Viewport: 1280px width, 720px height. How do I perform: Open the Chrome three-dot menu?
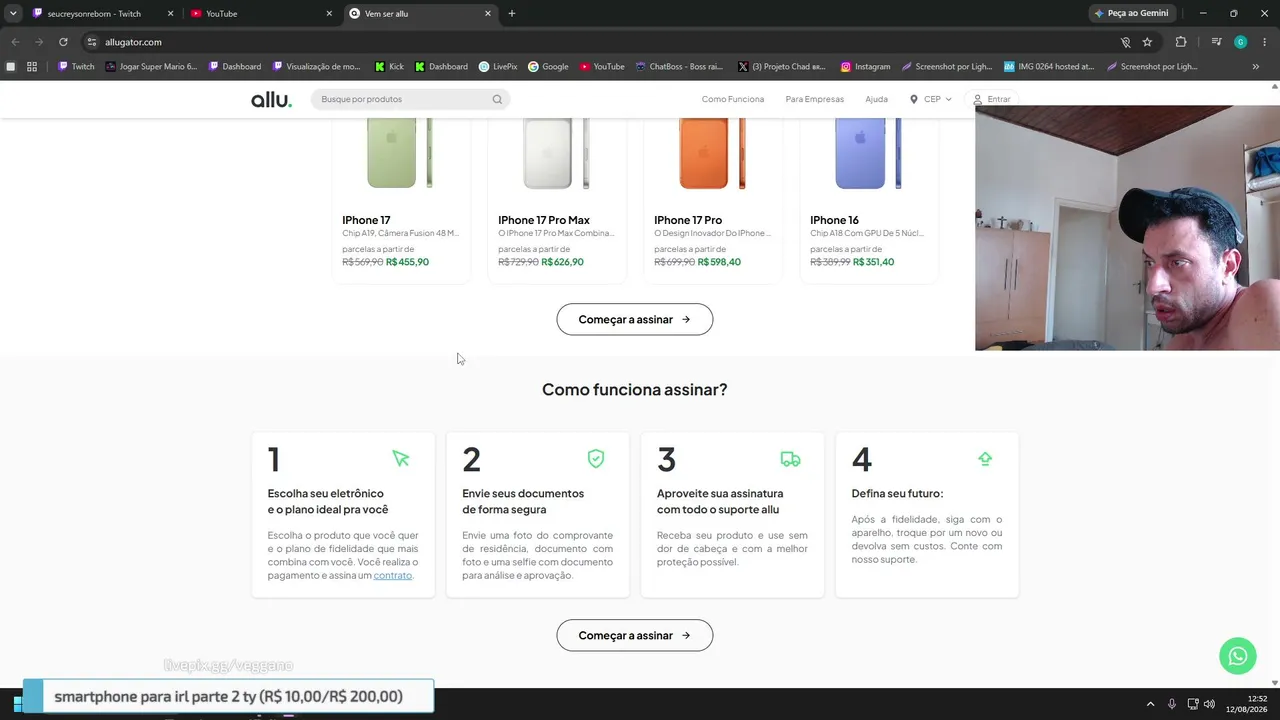coord(1264,42)
